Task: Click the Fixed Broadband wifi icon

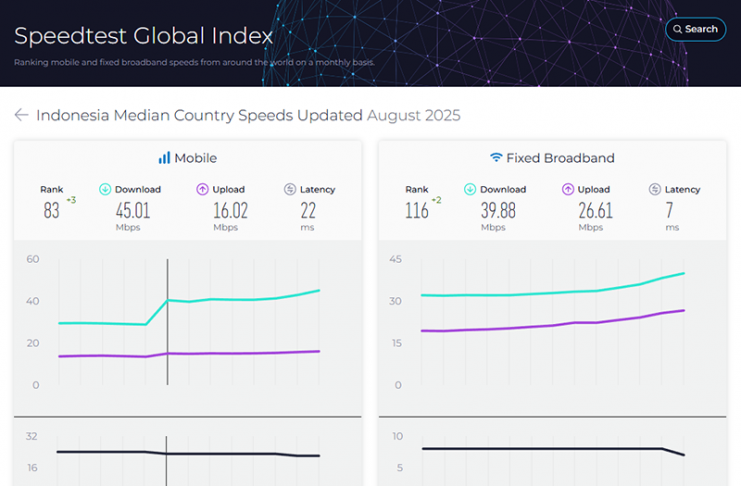Action: tap(495, 158)
